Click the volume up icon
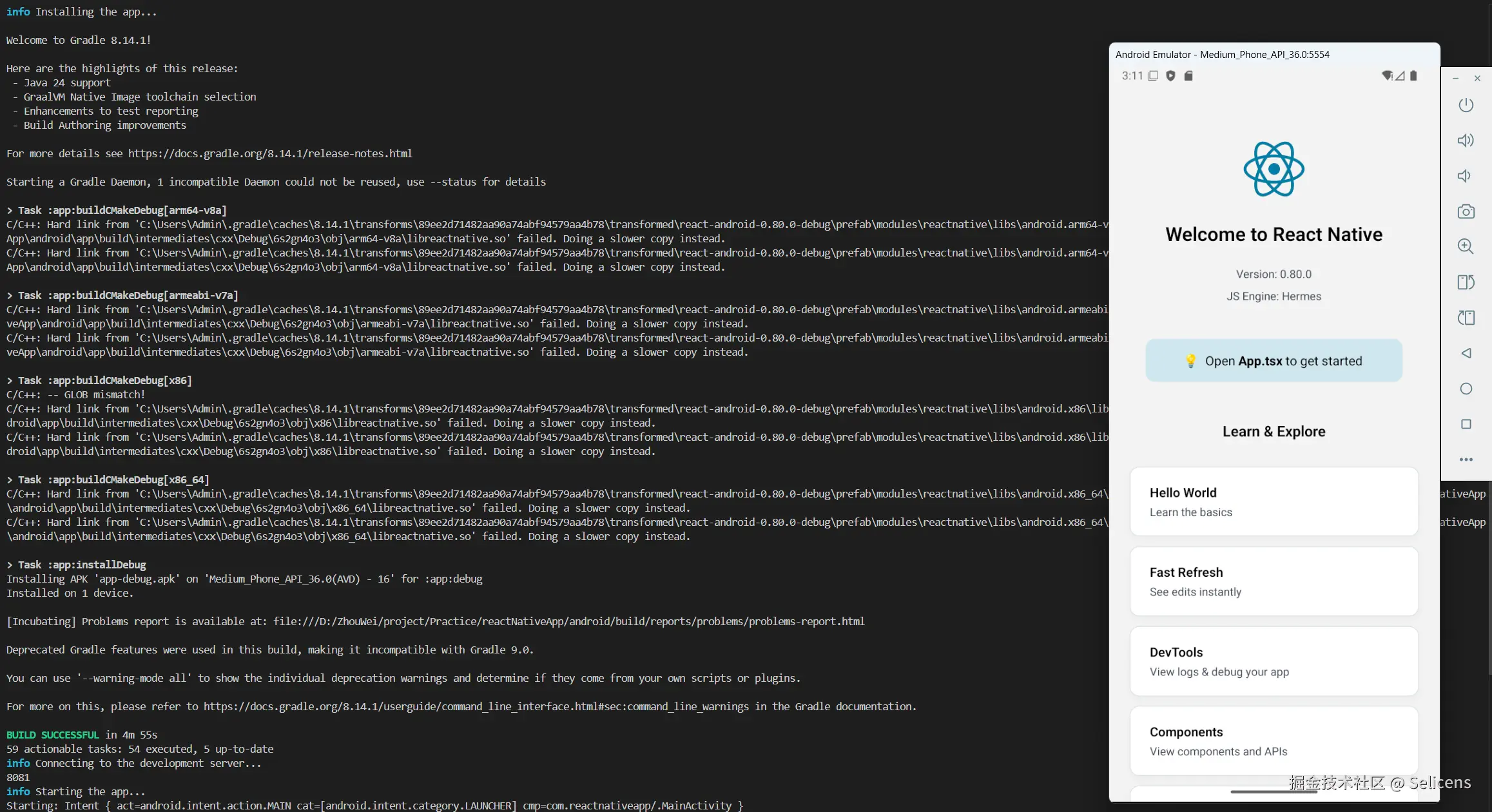The image size is (1492, 812). coord(1466,140)
